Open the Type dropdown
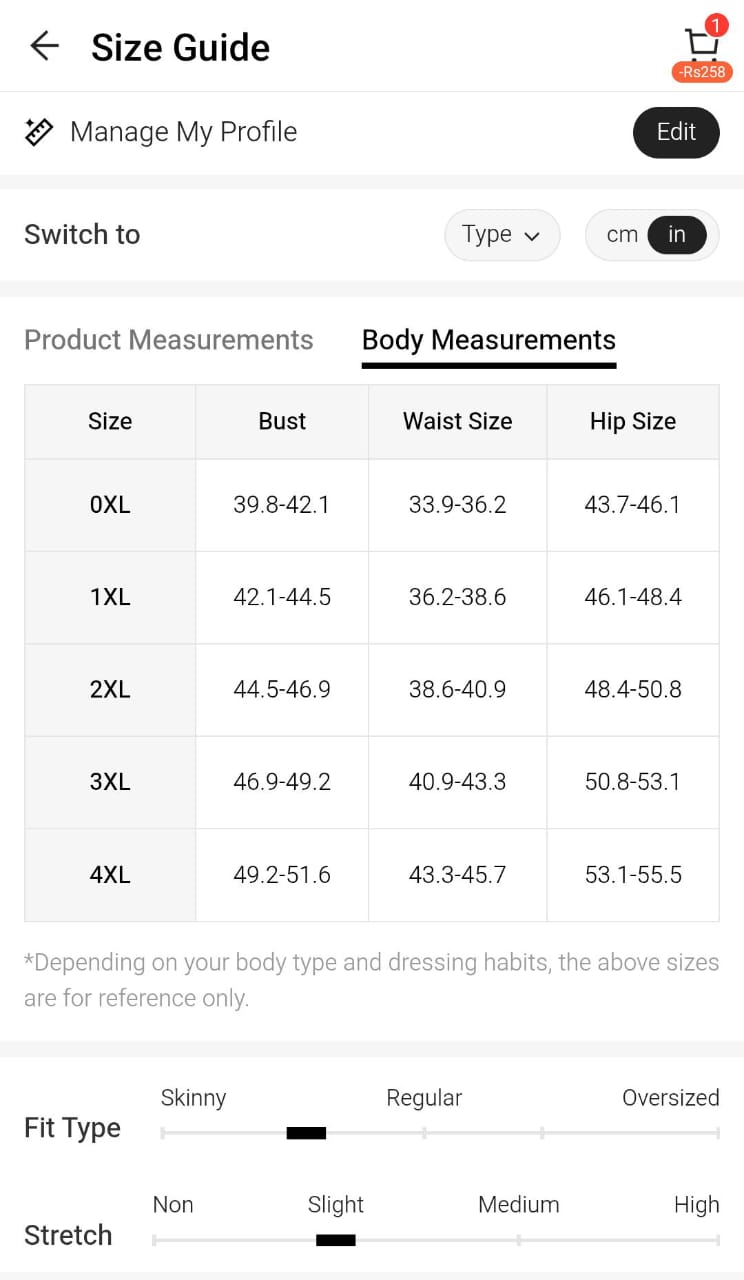The width and height of the screenshot is (744, 1280). (x=501, y=235)
